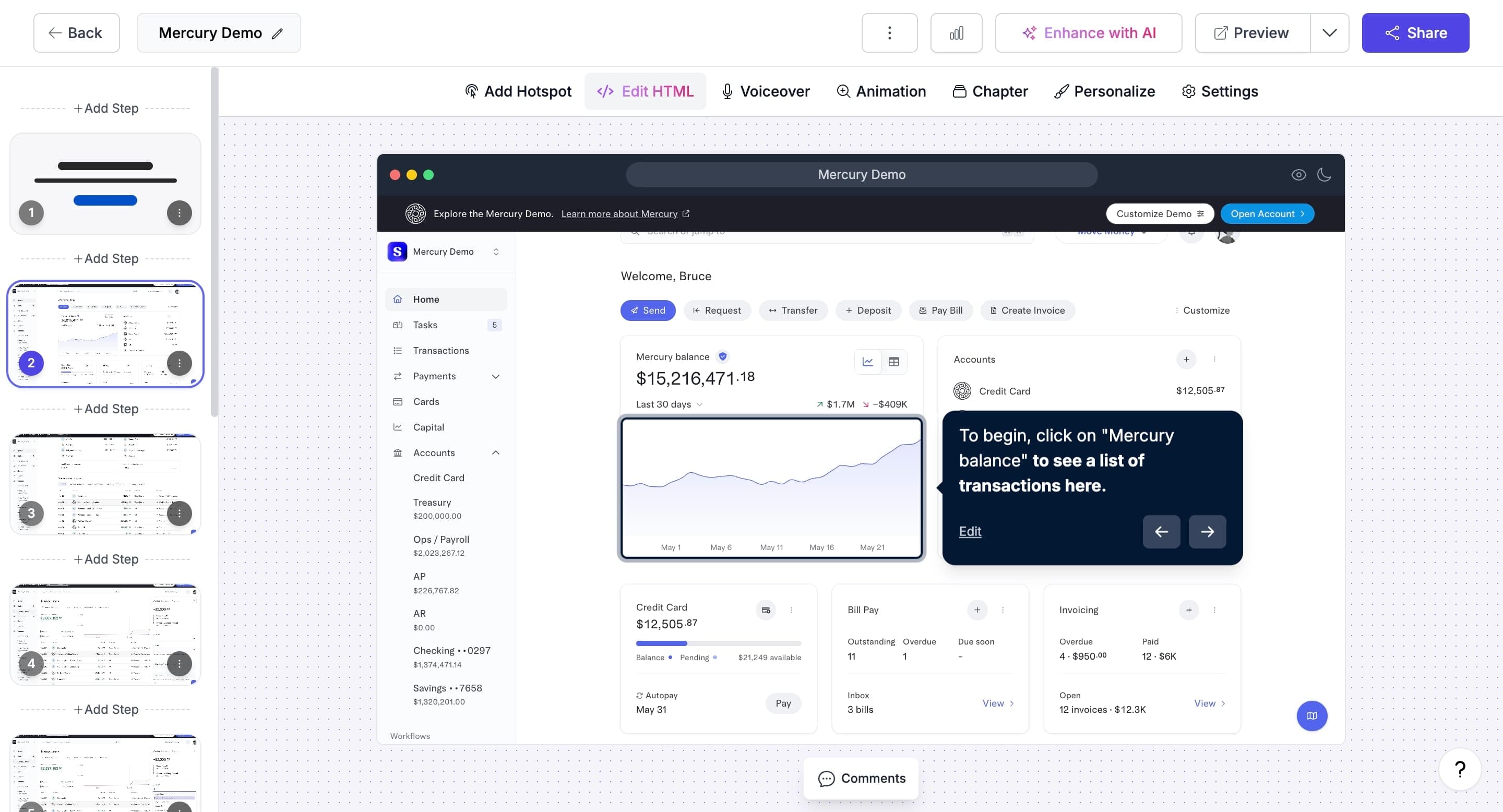Viewport: 1503px width, 812px height.
Task: Open step 4 thumbnail options menu
Action: pyautogui.click(x=179, y=663)
